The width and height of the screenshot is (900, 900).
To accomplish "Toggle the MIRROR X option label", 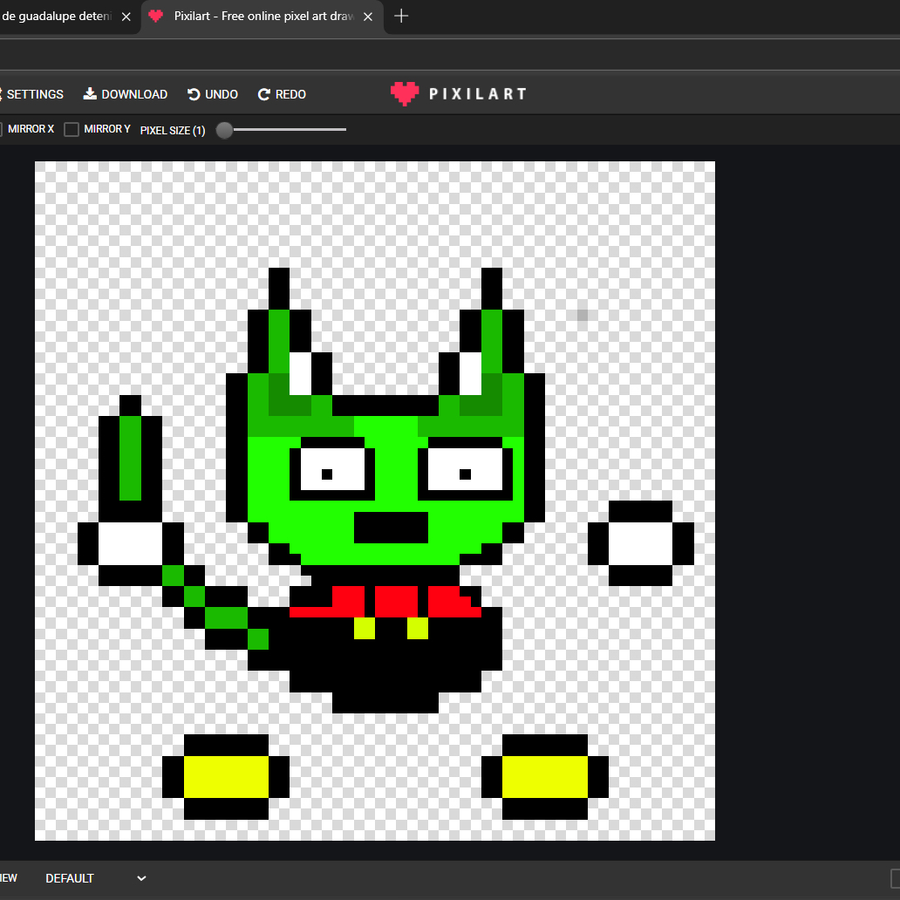I will click(x=31, y=129).
